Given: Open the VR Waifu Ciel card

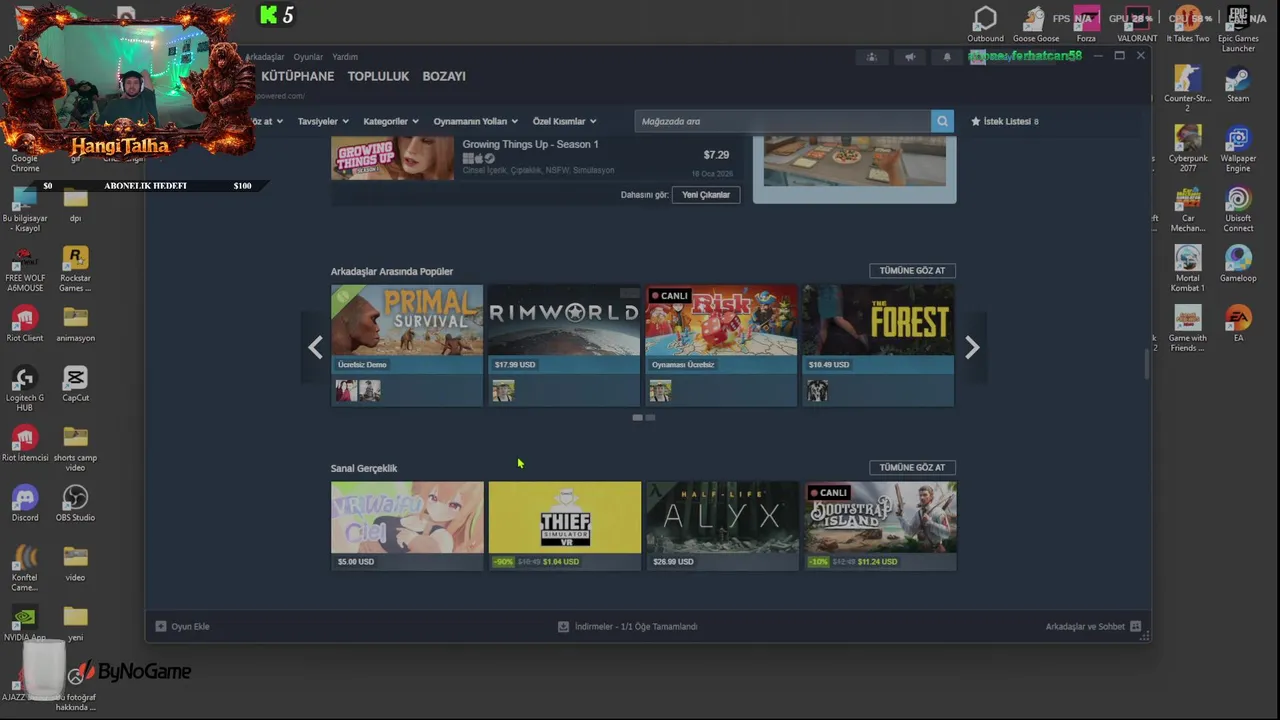Looking at the screenshot, I should click(407, 526).
